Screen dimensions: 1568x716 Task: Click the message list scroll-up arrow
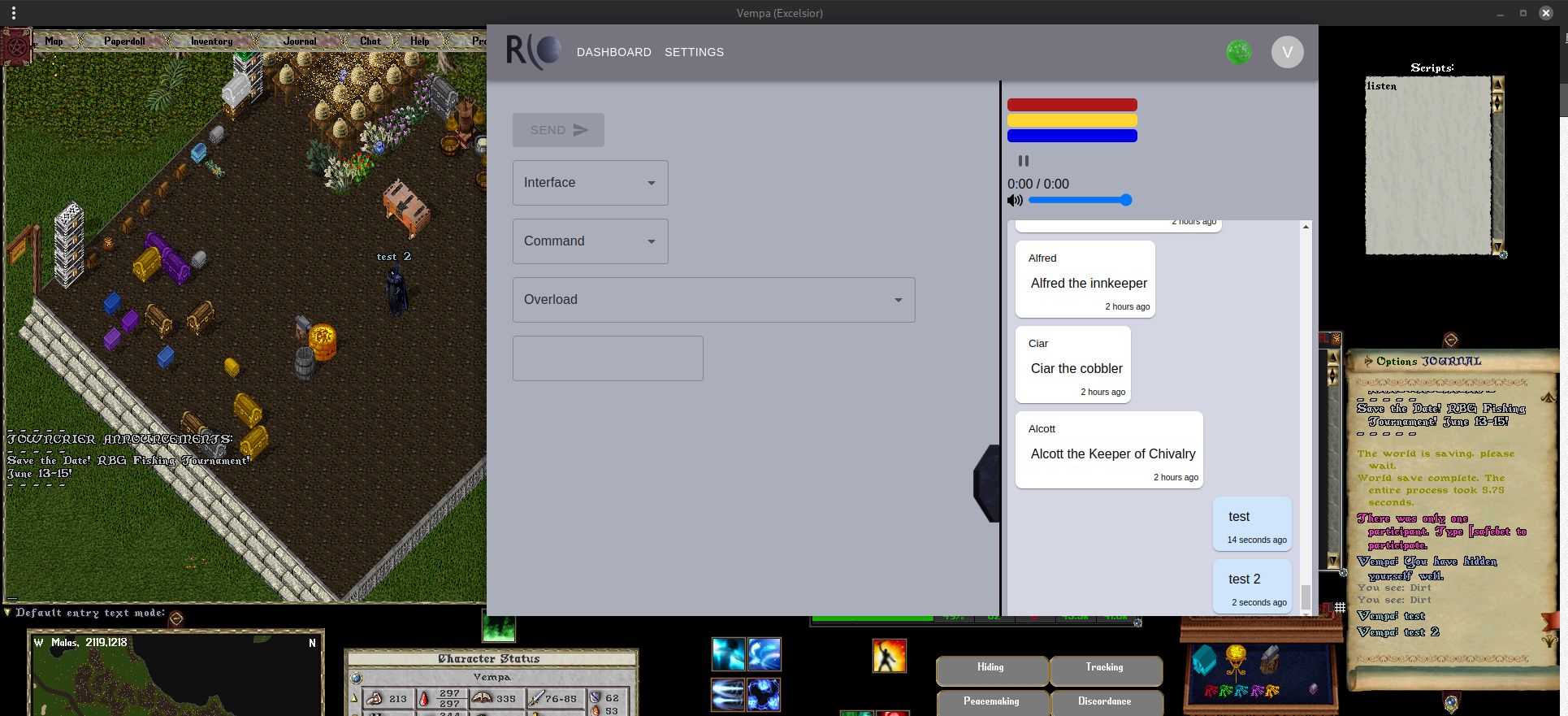[x=1306, y=227]
